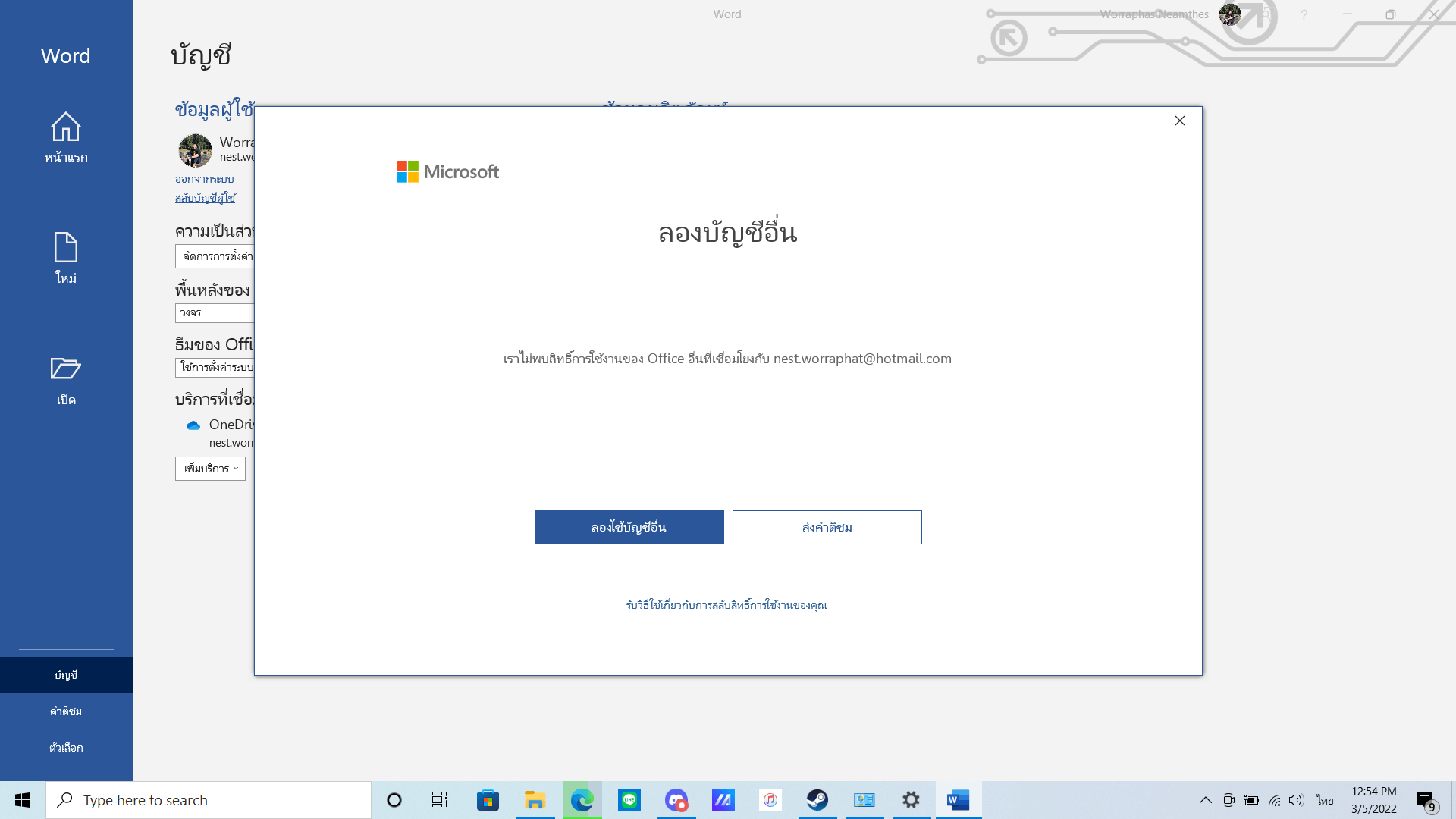Open File Explorer from taskbar
Viewport: 1456px width, 819px height.
[535, 800]
